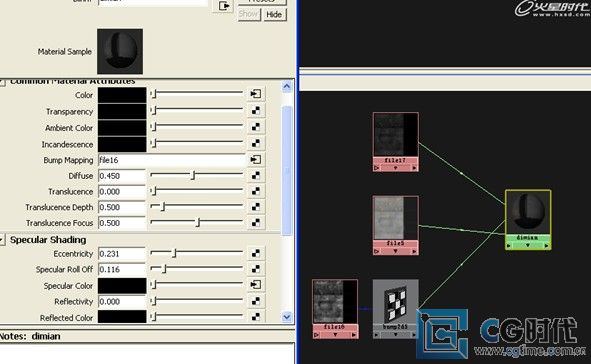Click the attribute panel scroll down arrow
This screenshot has height=364, width=591.
[x=286, y=317]
